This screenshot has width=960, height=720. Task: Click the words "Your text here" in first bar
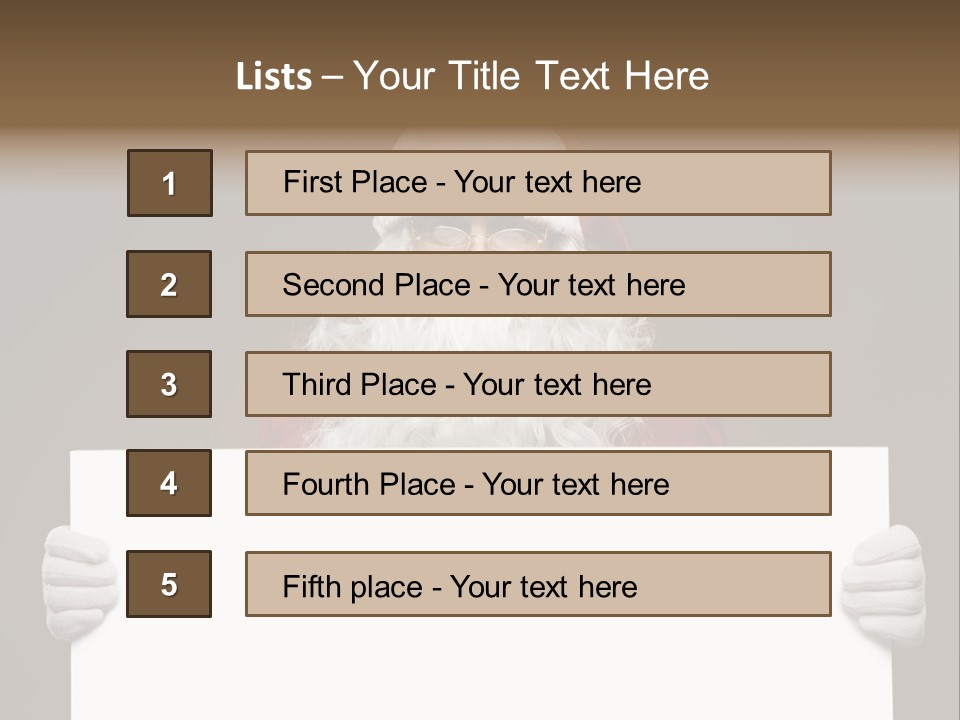tap(547, 183)
